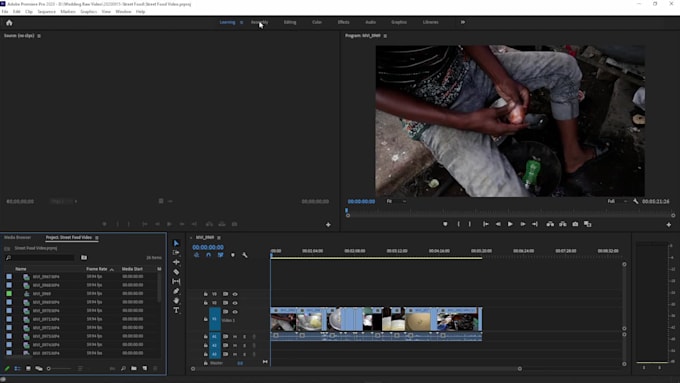Toggle V1 track eye visibility

click(x=235, y=312)
